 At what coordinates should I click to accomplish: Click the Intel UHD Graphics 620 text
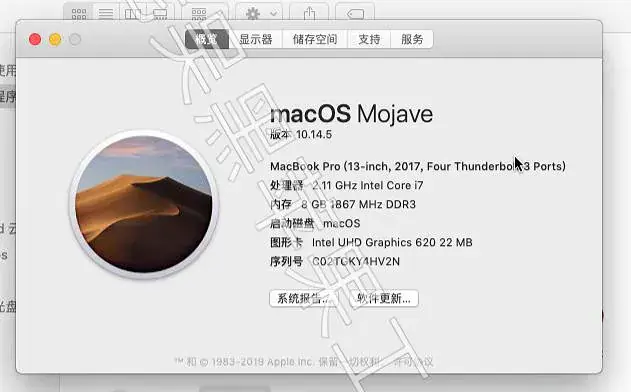coord(392,242)
